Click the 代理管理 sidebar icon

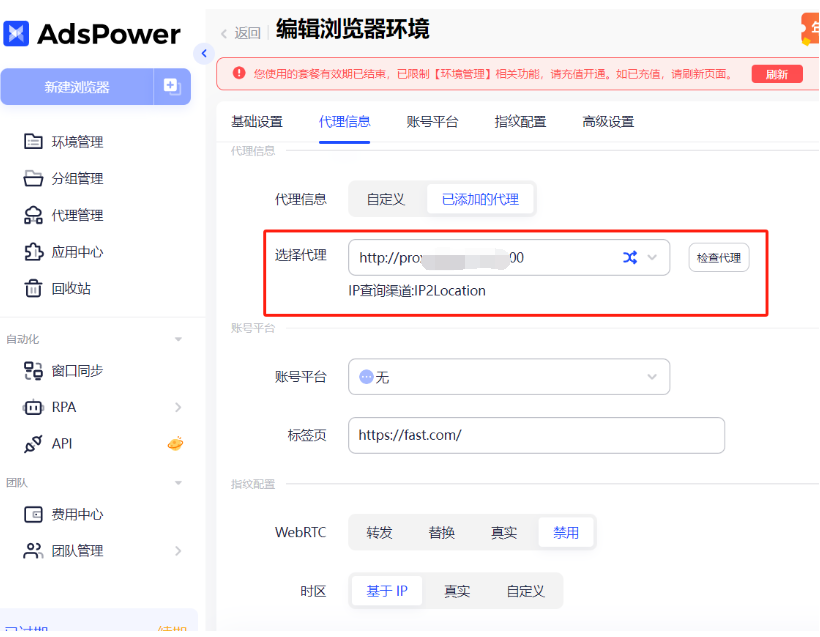point(33,215)
